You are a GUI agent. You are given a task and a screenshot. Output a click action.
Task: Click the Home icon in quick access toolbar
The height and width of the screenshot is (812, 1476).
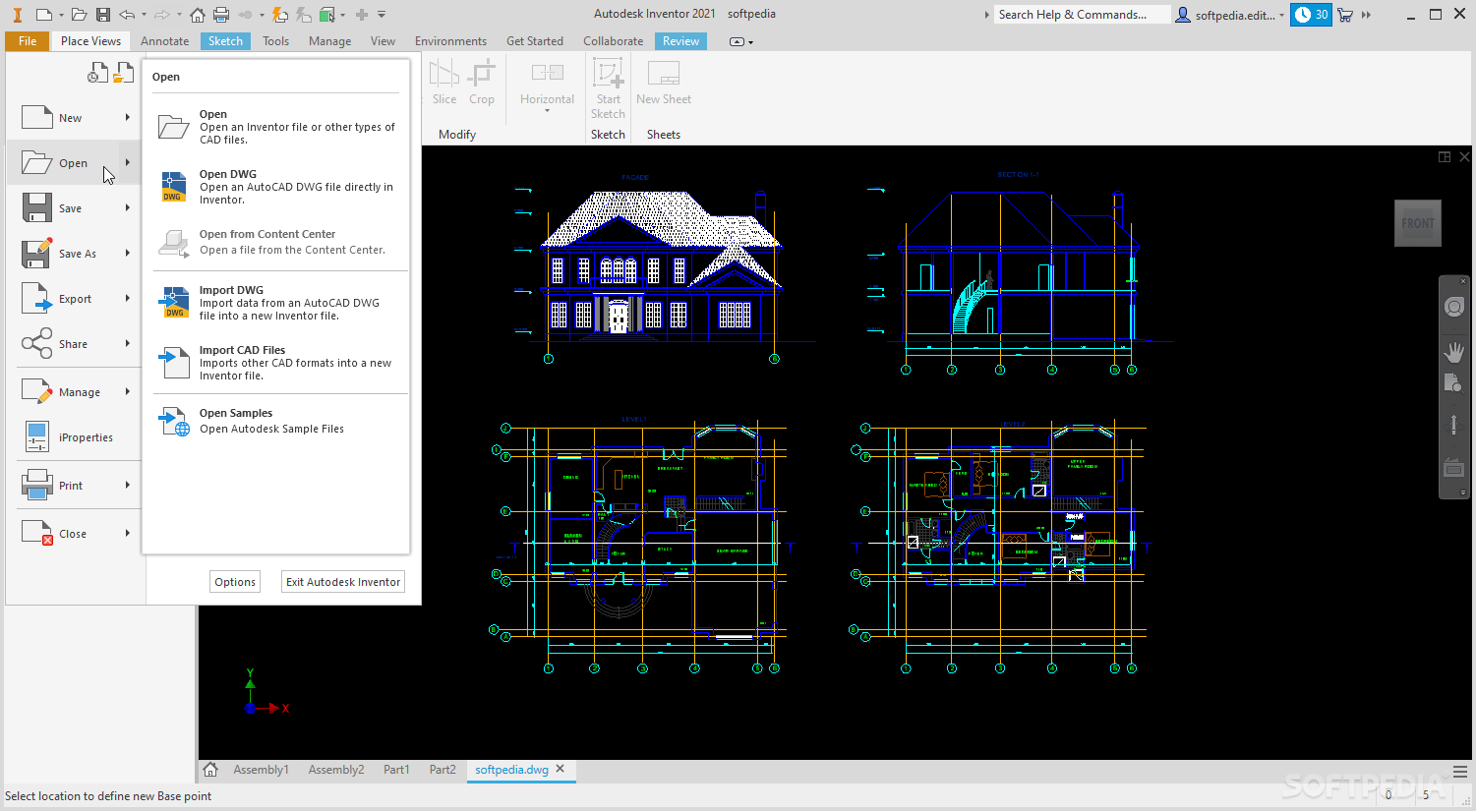(198, 14)
